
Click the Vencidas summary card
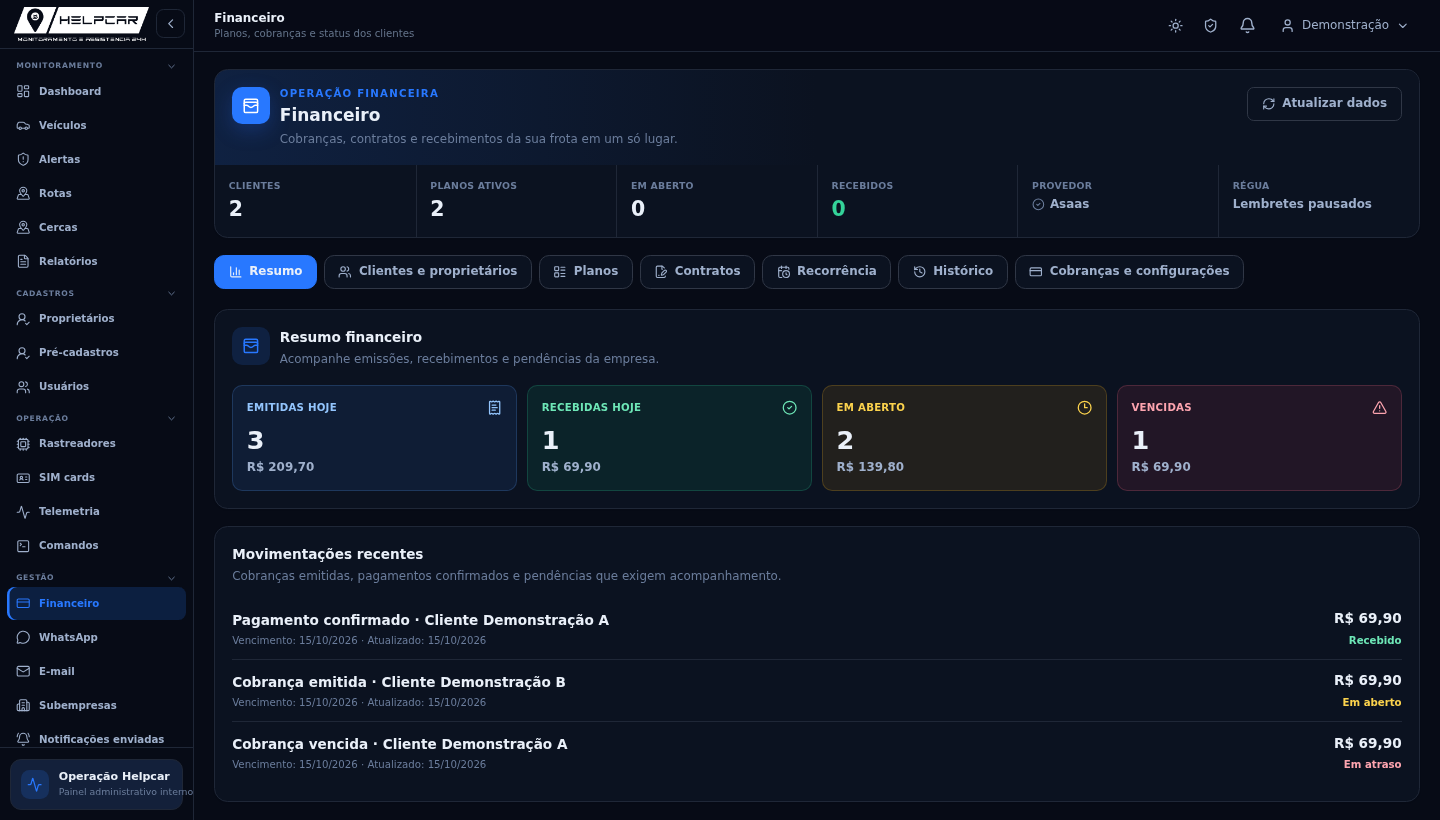(1259, 438)
